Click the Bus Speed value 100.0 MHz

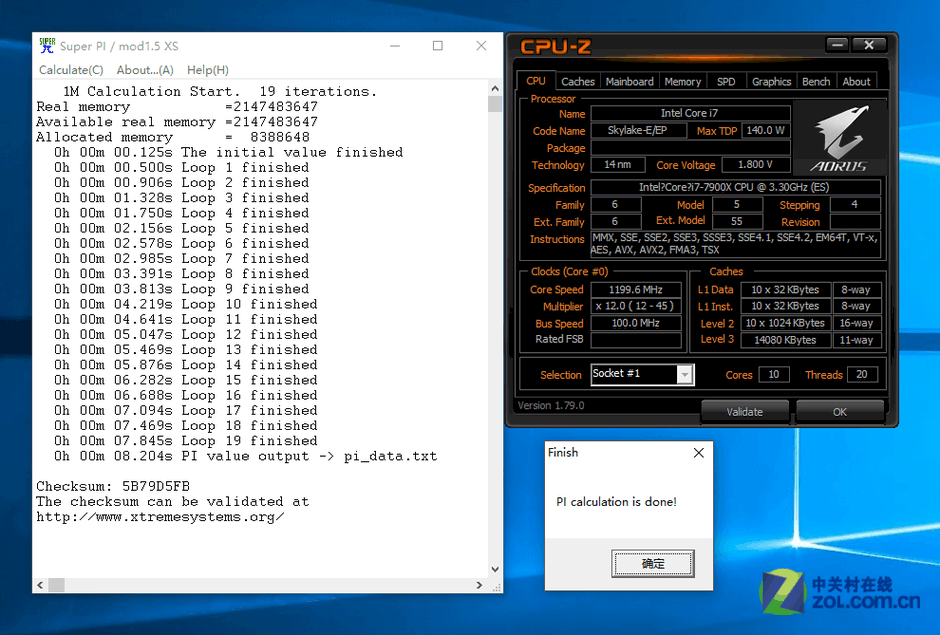(x=636, y=323)
